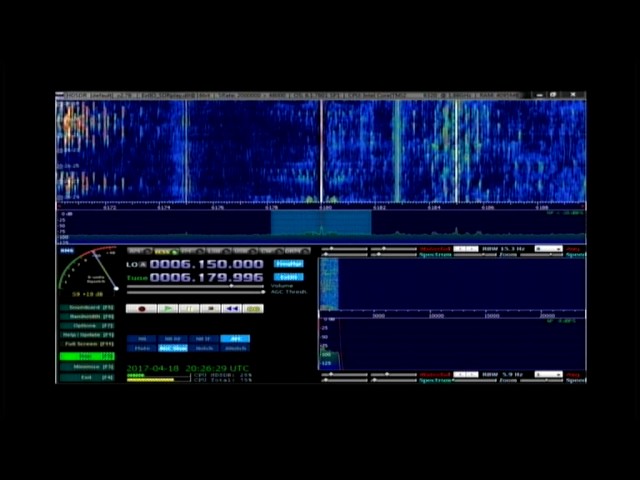Click the LO frequency display 0006.150.000
Image resolution: width=640 pixels, height=480 pixels.
(x=207, y=264)
